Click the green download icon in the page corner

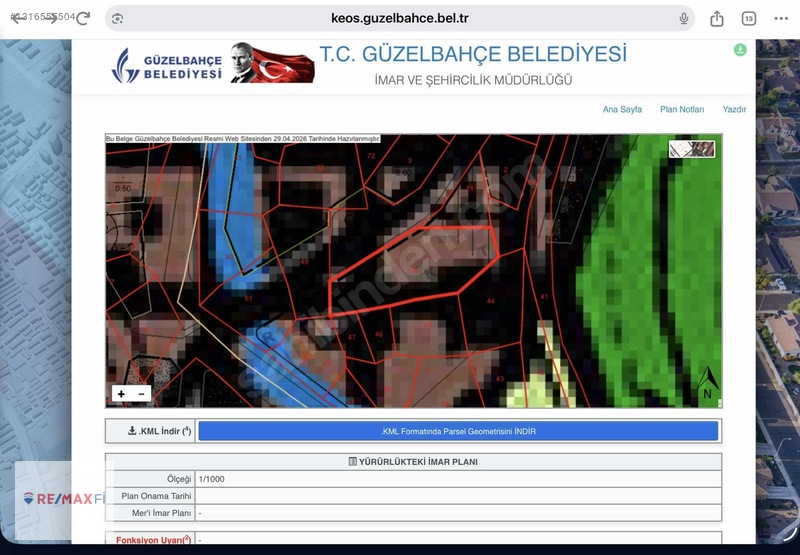tap(740, 49)
